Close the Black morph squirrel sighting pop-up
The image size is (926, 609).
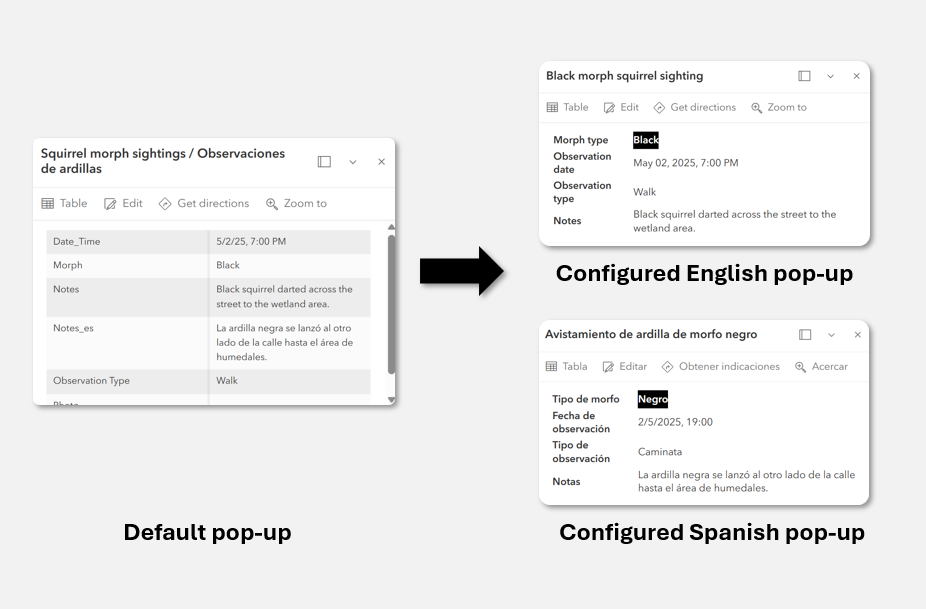pos(856,76)
